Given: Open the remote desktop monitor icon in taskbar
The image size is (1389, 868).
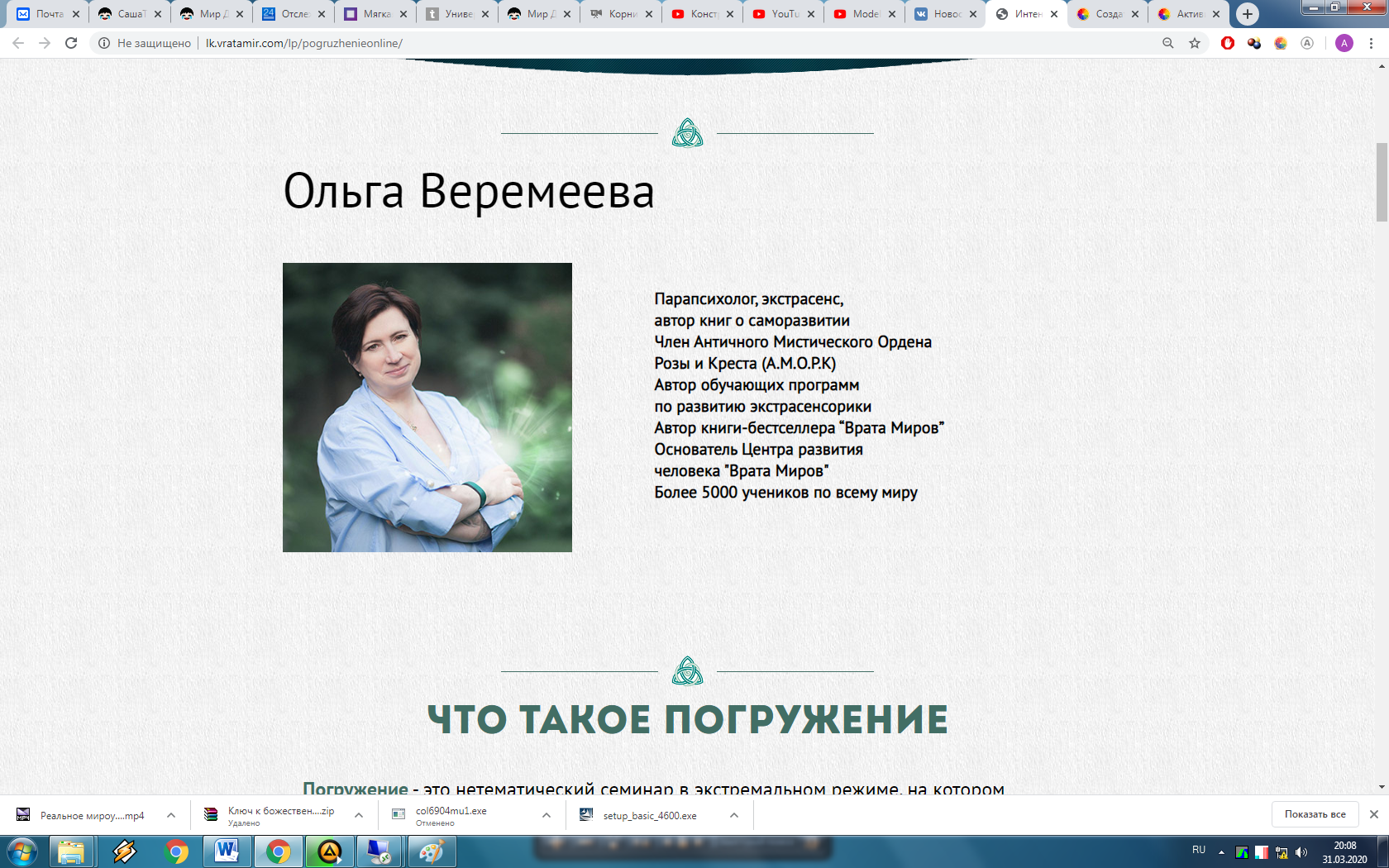Looking at the screenshot, I should click(x=380, y=851).
